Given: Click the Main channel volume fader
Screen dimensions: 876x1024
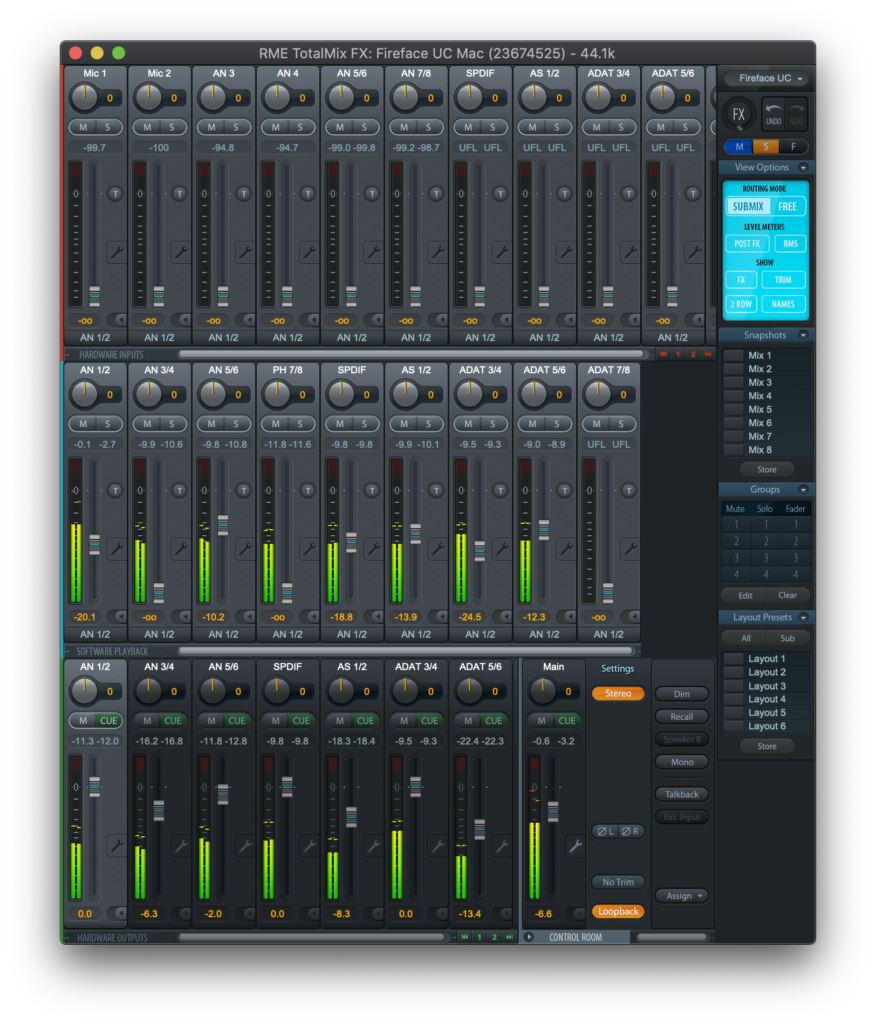Looking at the screenshot, I should tap(552, 809).
